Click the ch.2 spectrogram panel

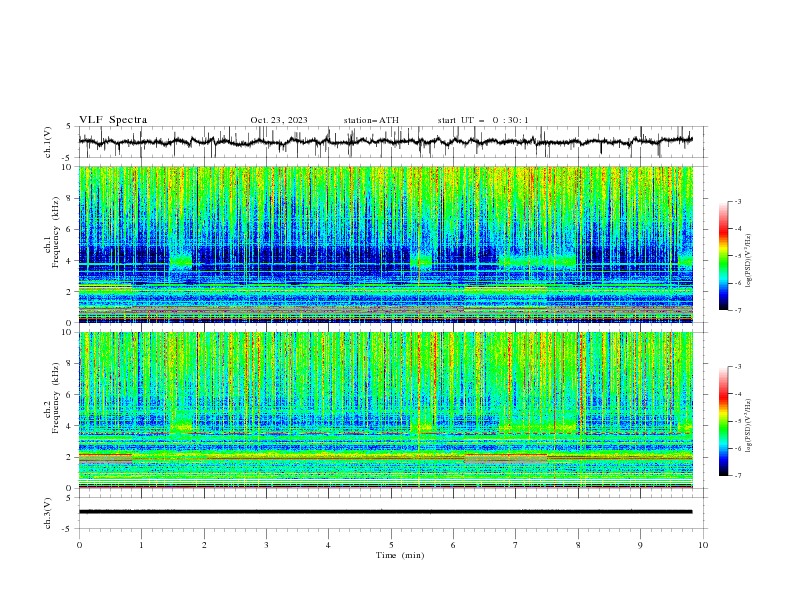pyautogui.click(x=386, y=410)
